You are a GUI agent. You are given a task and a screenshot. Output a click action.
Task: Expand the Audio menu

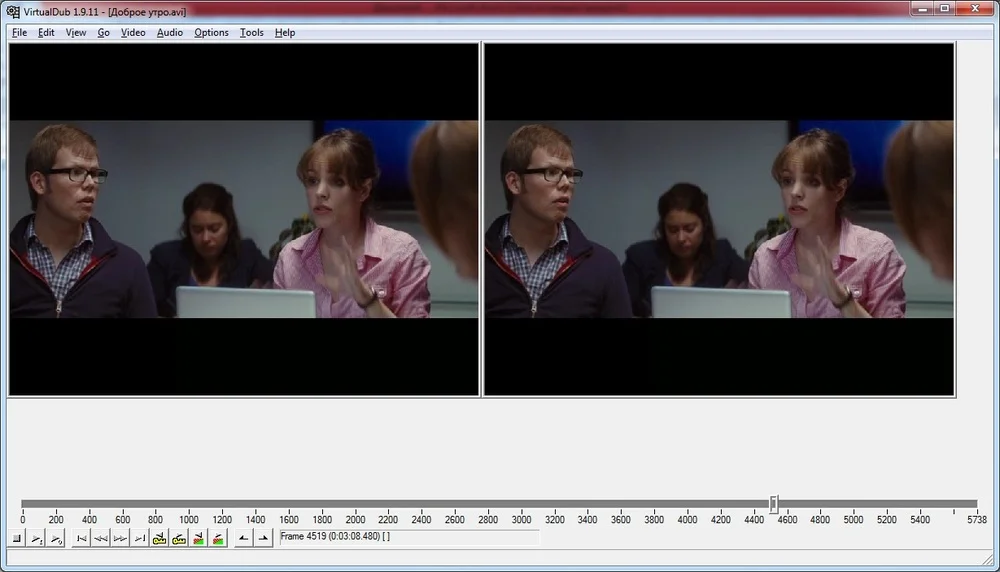click(x=170, y=32)
